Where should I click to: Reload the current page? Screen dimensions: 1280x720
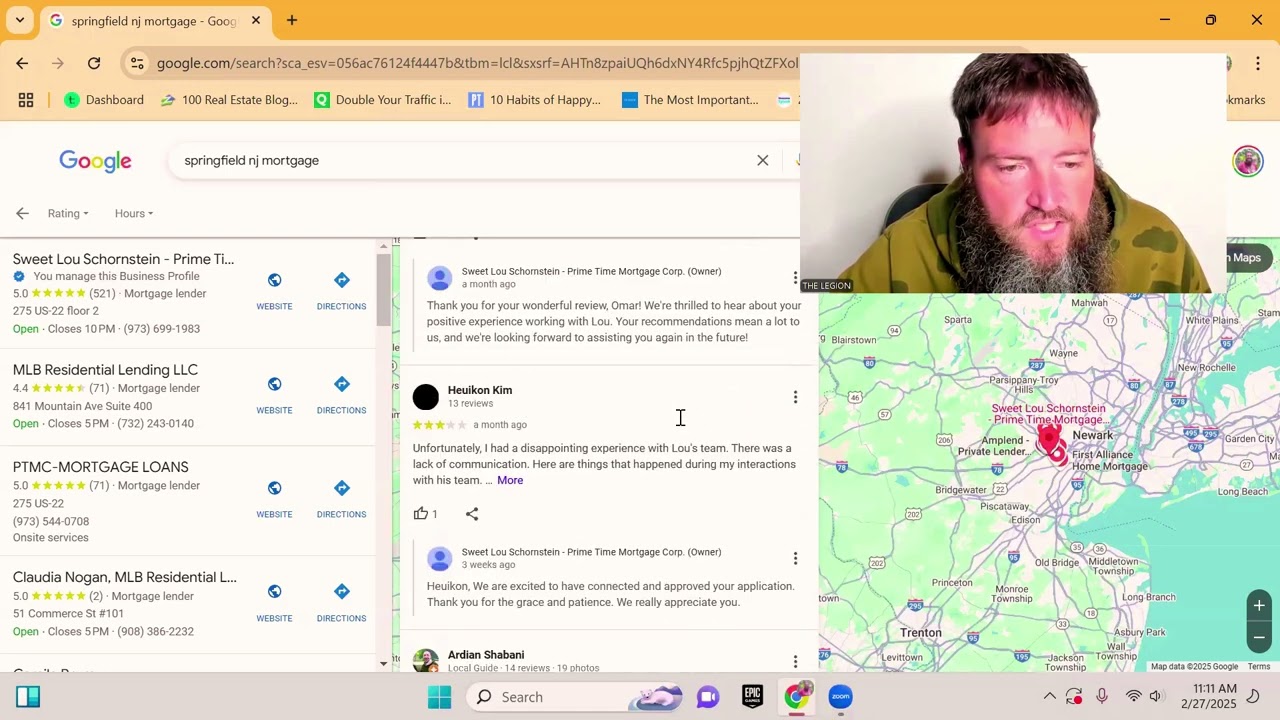[x=94, y=63]
